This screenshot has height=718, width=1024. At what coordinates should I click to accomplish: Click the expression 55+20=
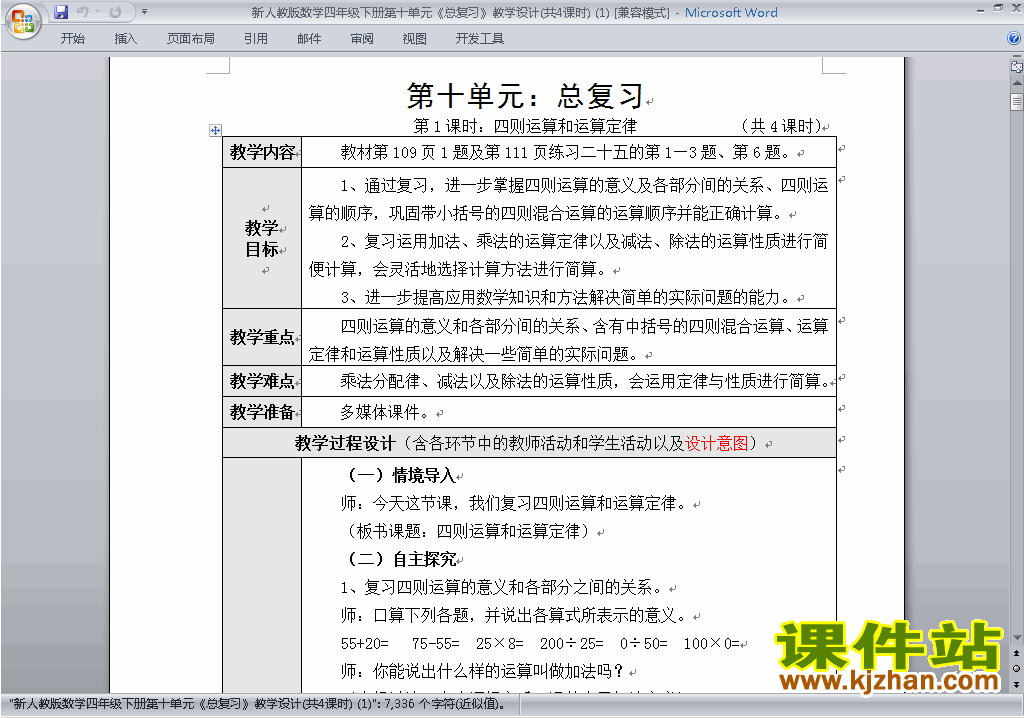pos(364,644)
